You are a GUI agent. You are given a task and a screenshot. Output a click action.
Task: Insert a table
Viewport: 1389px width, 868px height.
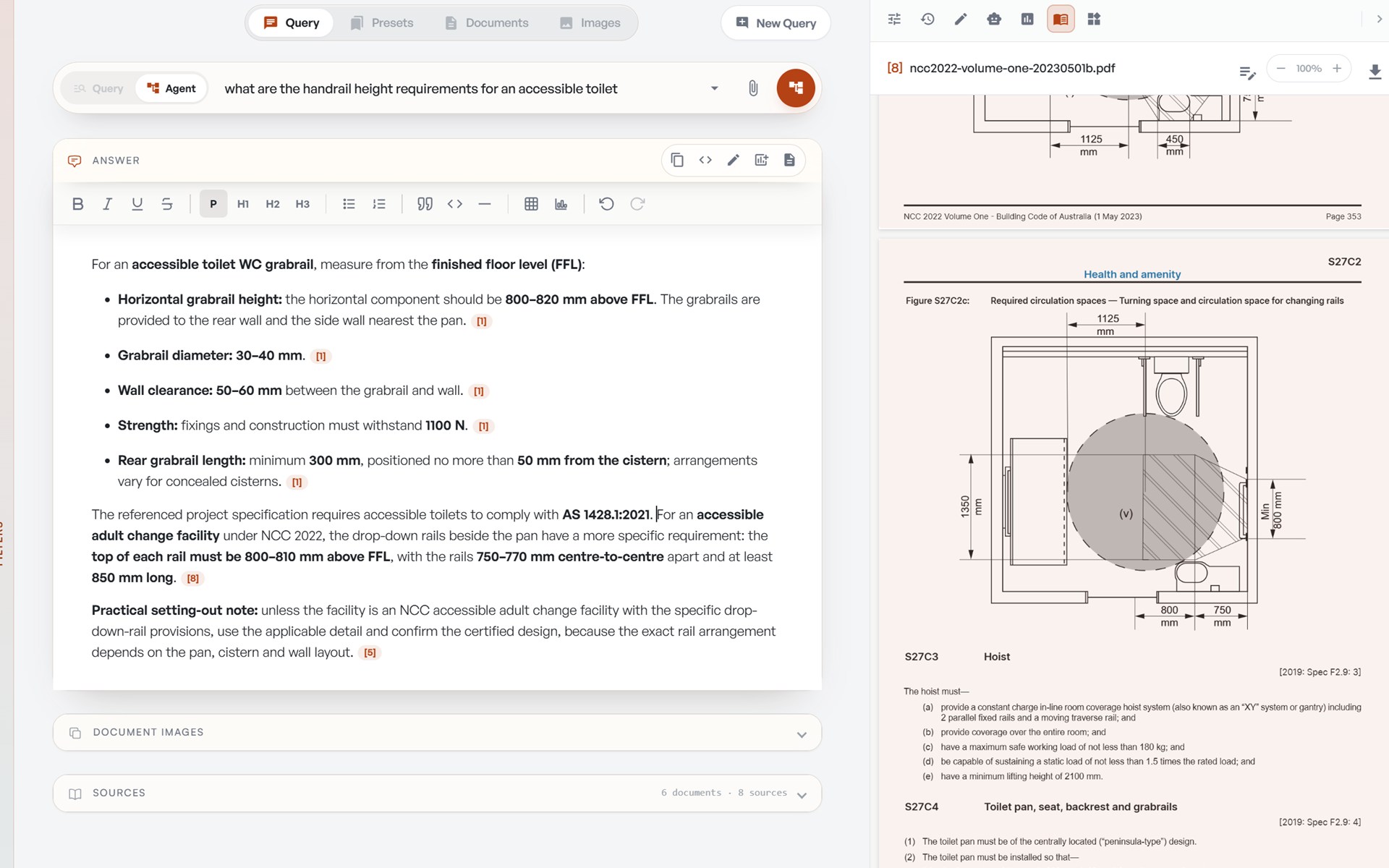pyautogui.click(x=531, y=204)
